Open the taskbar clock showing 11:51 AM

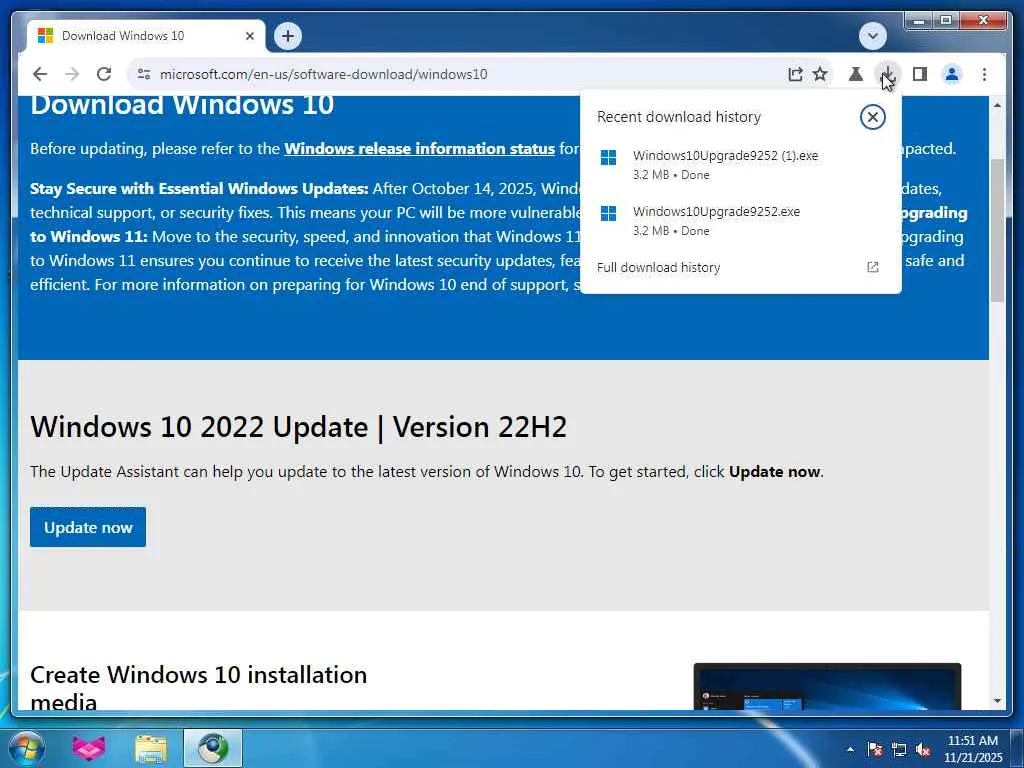click(973, 748)
